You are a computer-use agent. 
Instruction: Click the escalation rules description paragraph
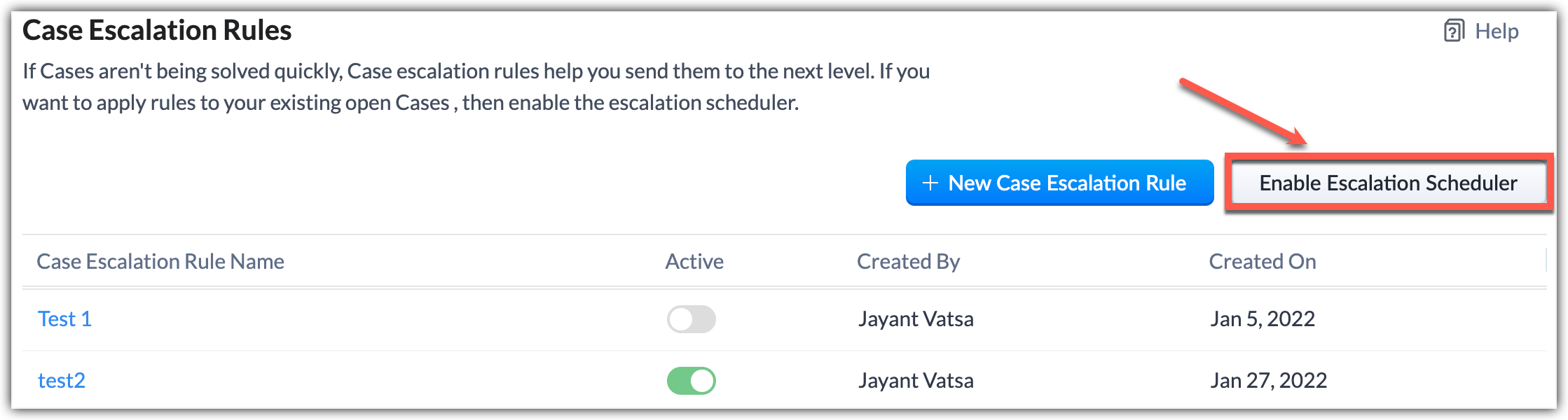point(476,87)
